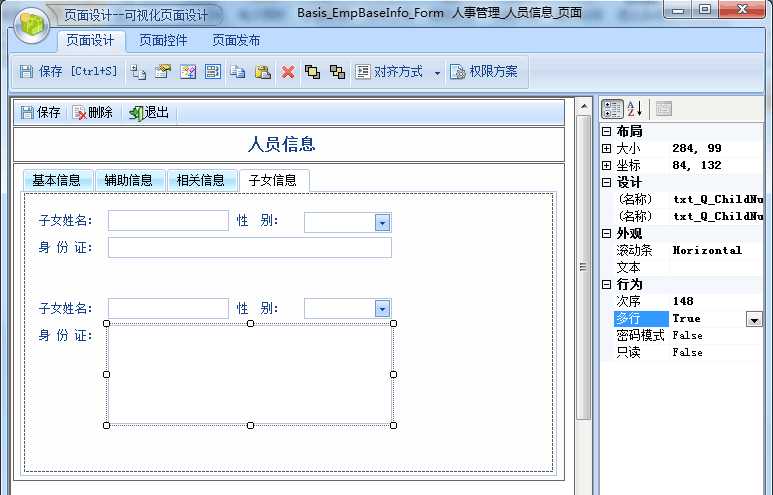The image size is (773, 495).
Task: Collapse the 外观 category
Action: click(607, 233)
